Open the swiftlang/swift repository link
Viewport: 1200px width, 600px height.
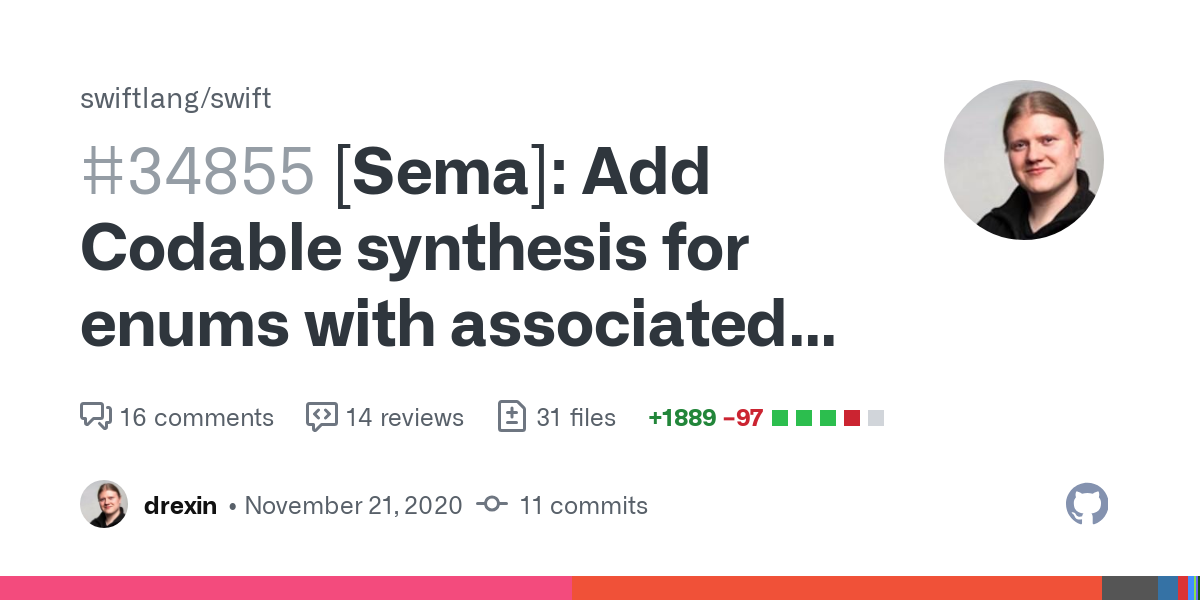tap(175, 99)
